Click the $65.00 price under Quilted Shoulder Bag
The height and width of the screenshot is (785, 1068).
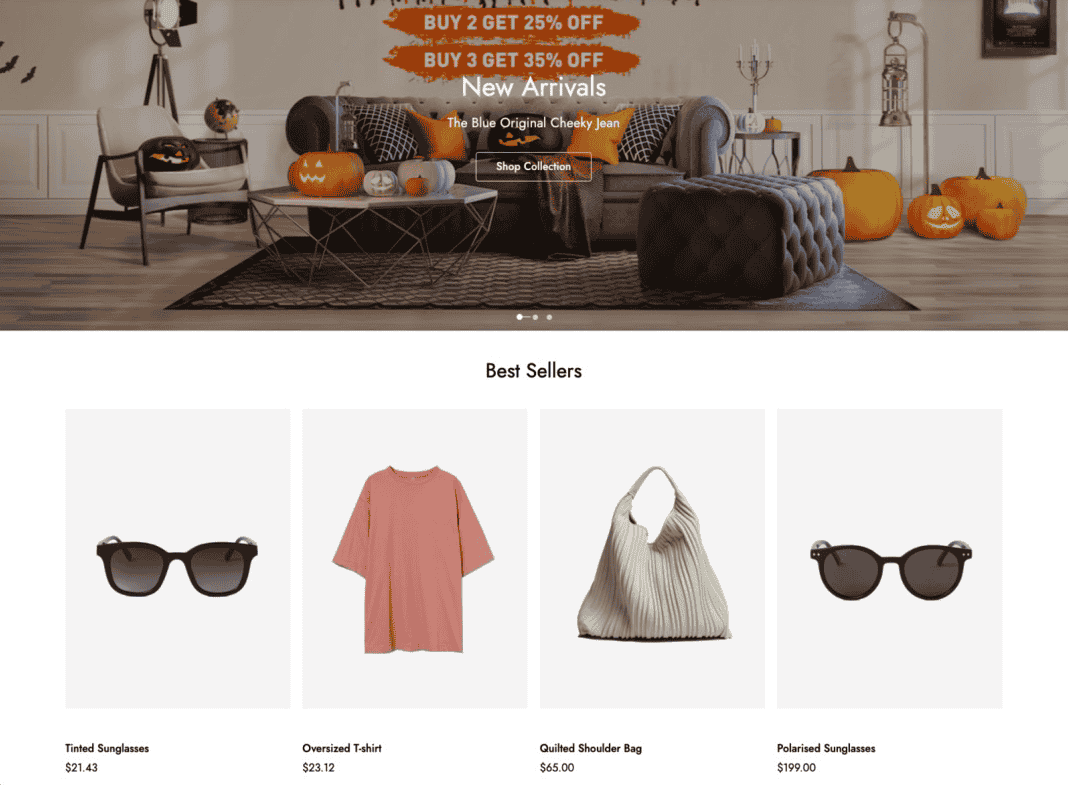[x=557, y=767]
